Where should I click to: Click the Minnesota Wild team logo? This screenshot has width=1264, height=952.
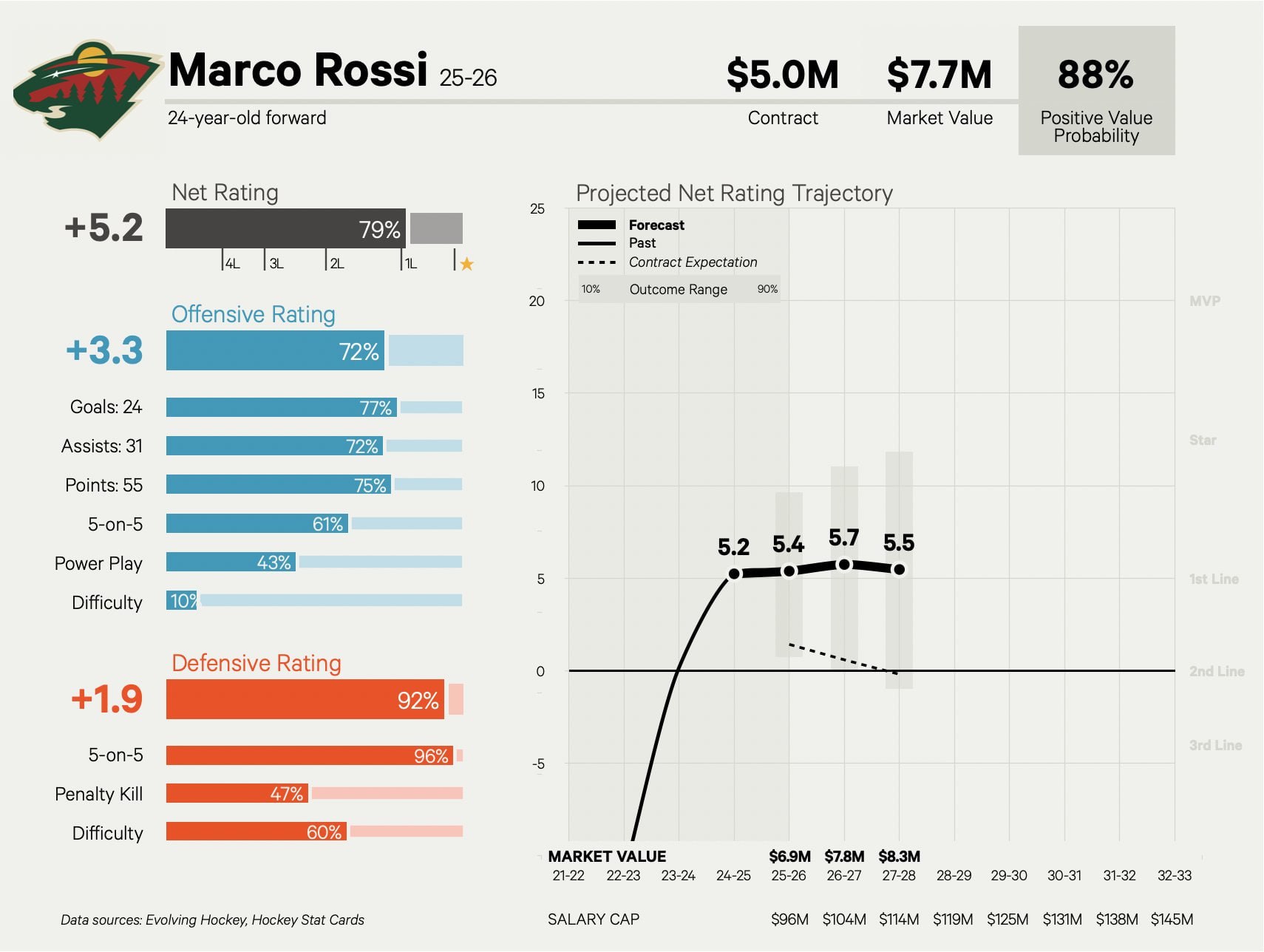pos(87,90)
